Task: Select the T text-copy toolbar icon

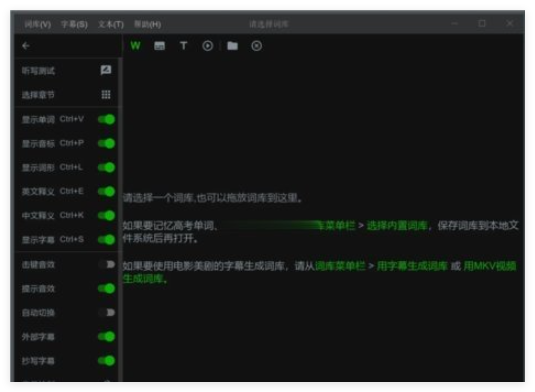Action: click(x=184, y=46)
